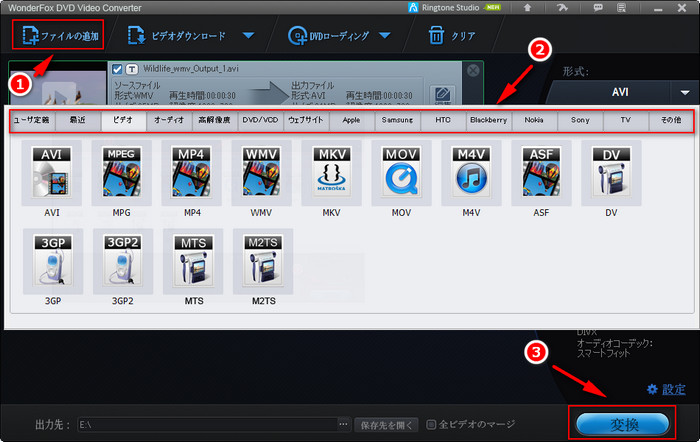Expand the ビデオダウンロード dropdown arrow

pyautogui.click(x=249, y=35)
